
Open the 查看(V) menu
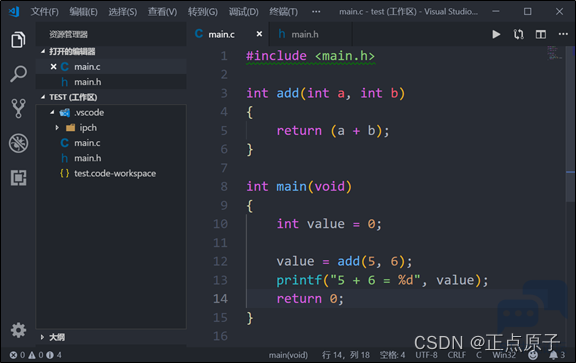click(x=162, y=12)
